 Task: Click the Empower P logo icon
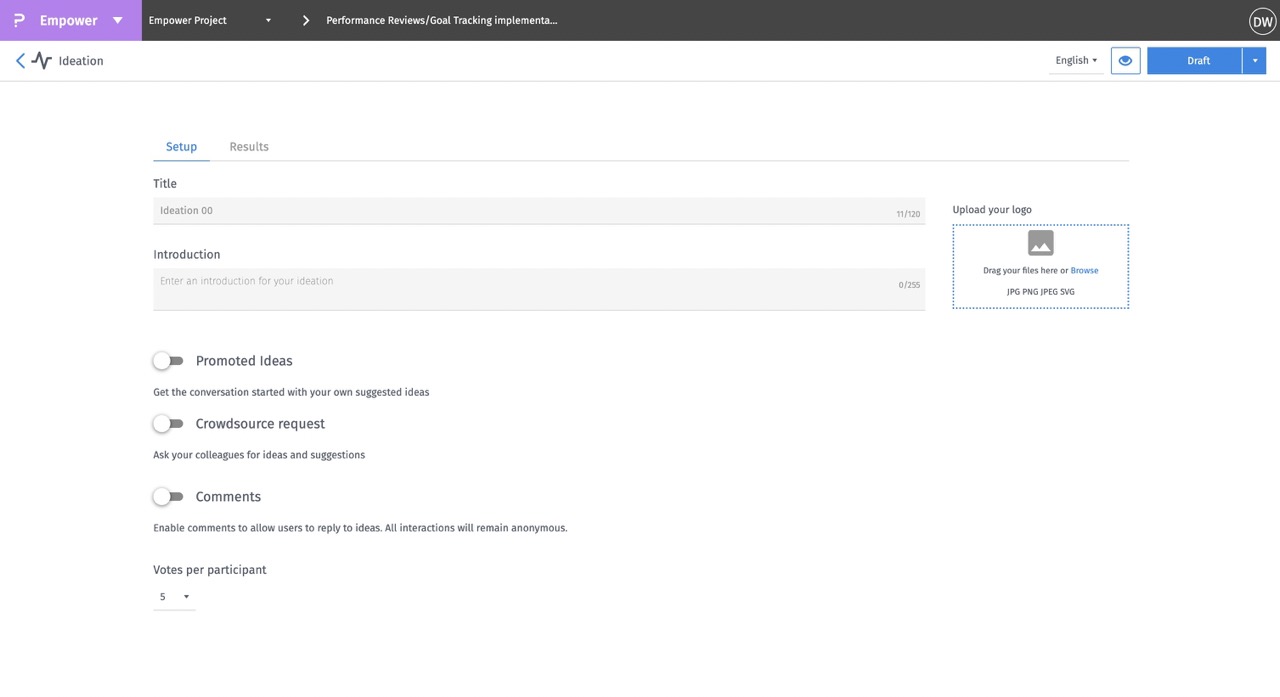tap(19, 20)
